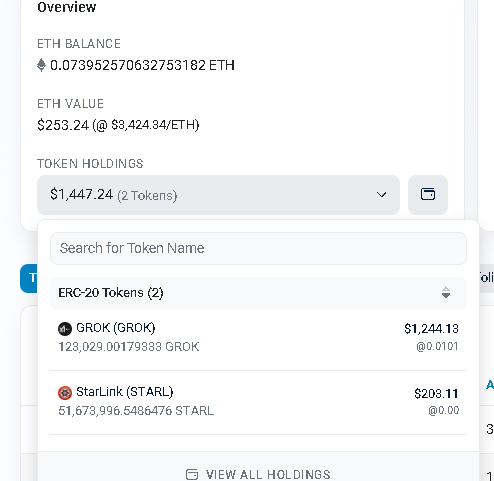494x481 pixels.
Task: Toggle the $1,447.24 token holdings dropdown
Action: [218, 195]
